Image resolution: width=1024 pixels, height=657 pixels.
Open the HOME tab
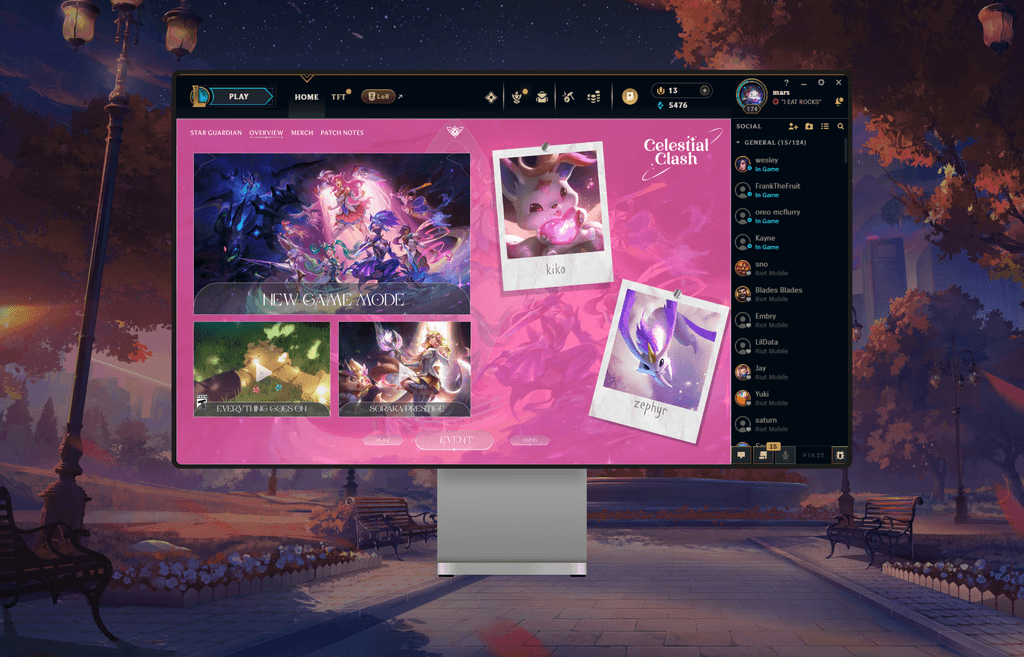point(306,97)
